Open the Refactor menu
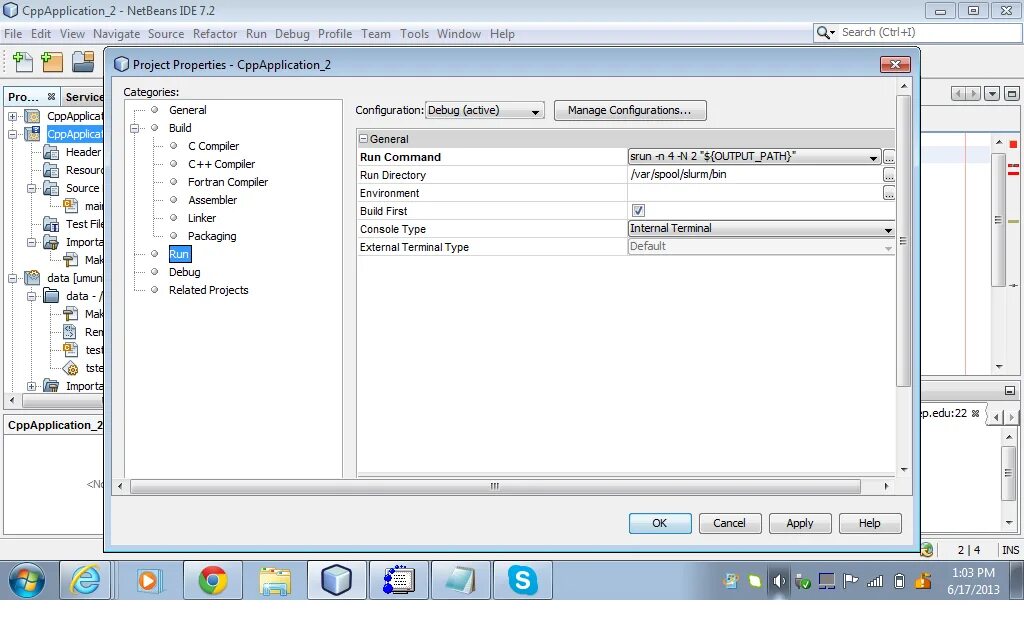Screen dimensions: 1024x624 [x=215, y=33]
